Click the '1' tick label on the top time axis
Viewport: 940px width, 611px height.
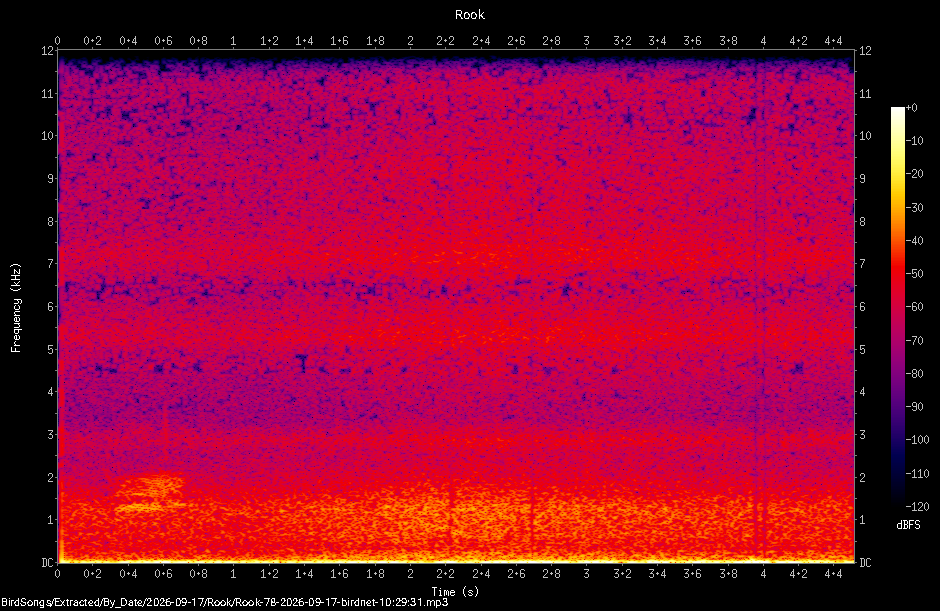[x=233, y=41]
